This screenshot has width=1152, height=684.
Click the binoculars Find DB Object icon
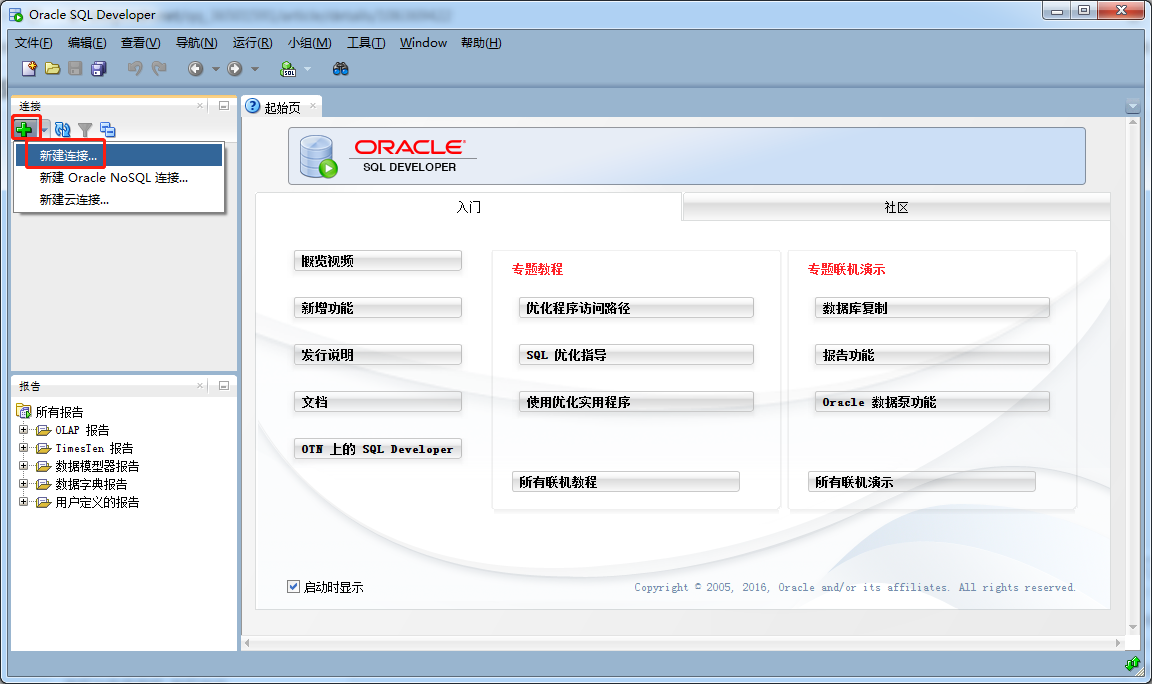coord(340,69)
